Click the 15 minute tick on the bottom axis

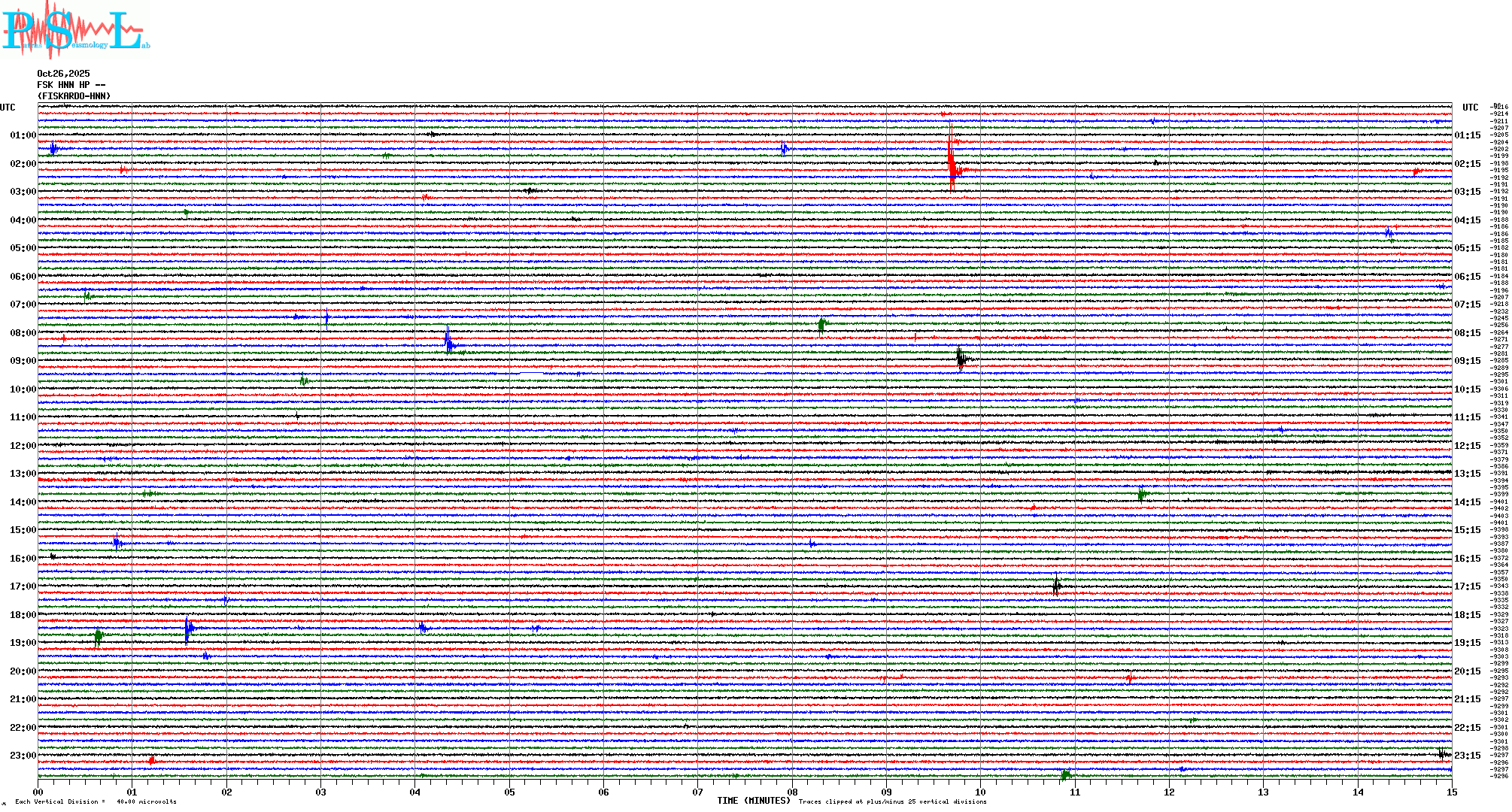1451,792
